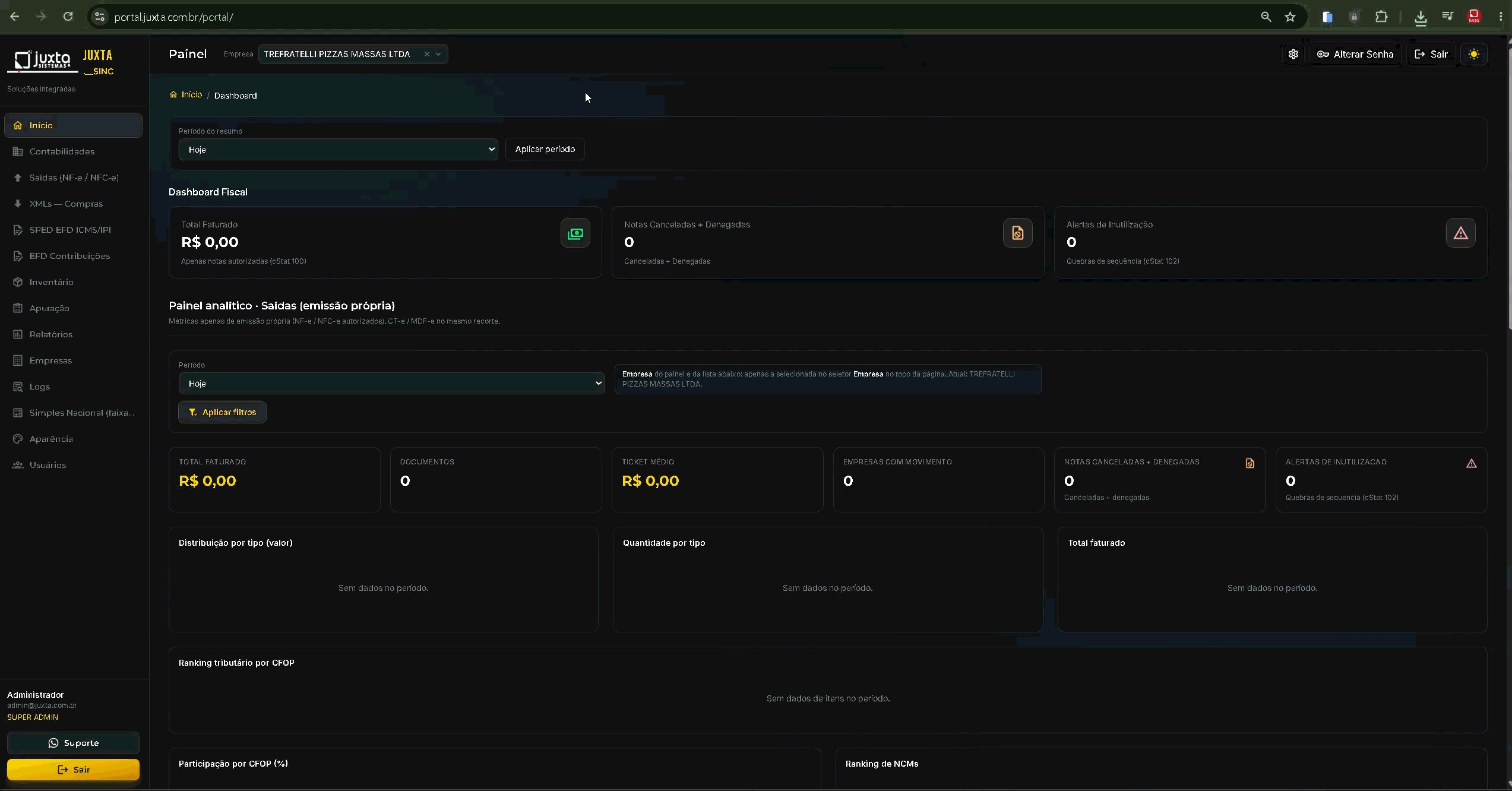Click the Inventário box icon in sidebar
The height and width of the screenshot is (791, 1512).
tap(18, 282)
